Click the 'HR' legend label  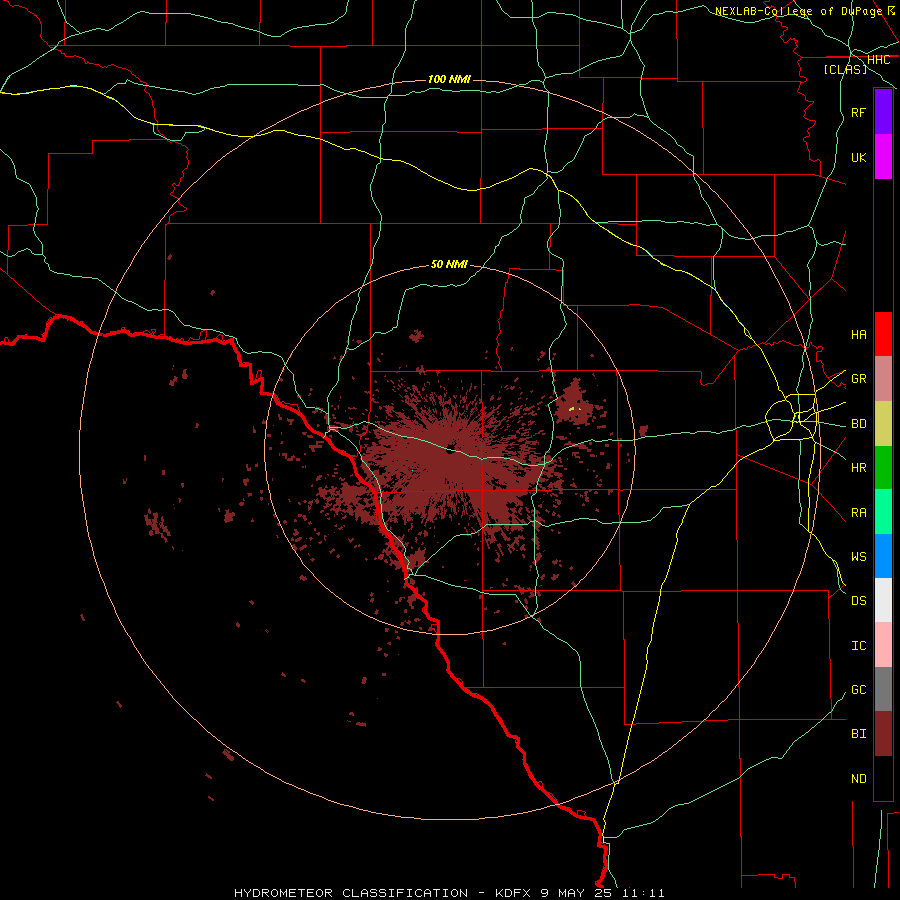859,468
